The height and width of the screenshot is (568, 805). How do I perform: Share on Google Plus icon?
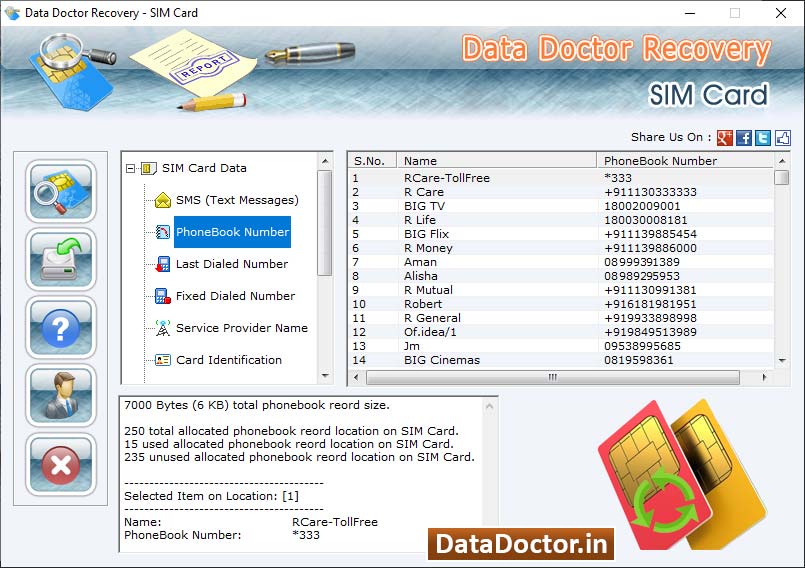coord(724,138)
